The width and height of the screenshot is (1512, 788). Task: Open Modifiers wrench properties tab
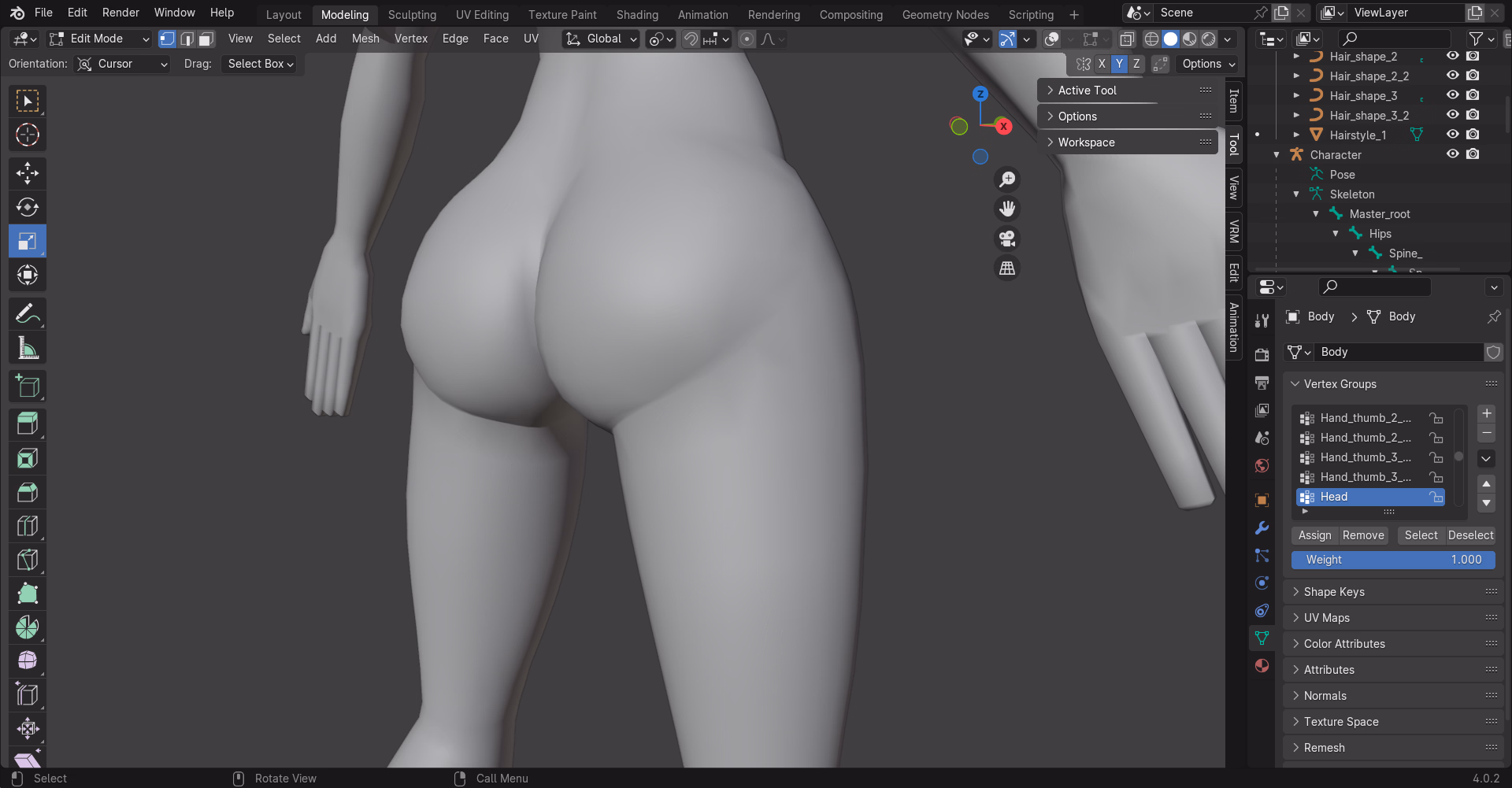pyautogui.click(x=1262, y=527)
